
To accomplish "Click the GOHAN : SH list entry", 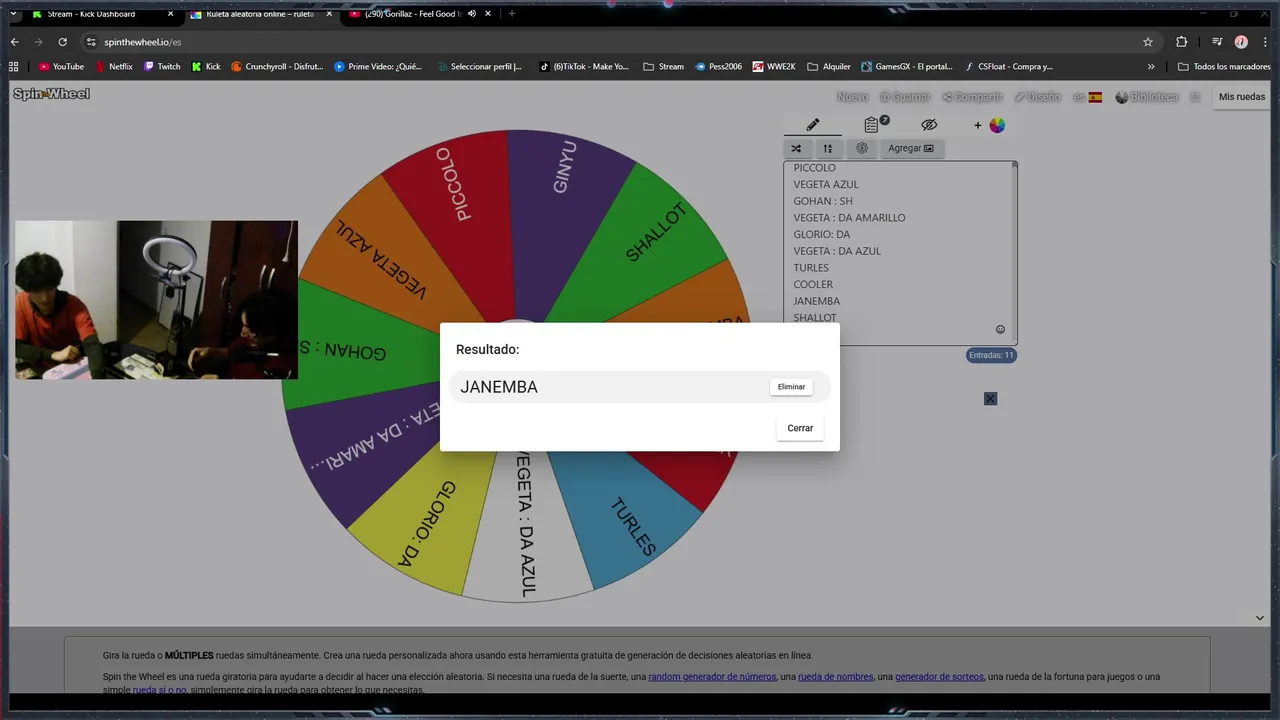I will point(823,201).
